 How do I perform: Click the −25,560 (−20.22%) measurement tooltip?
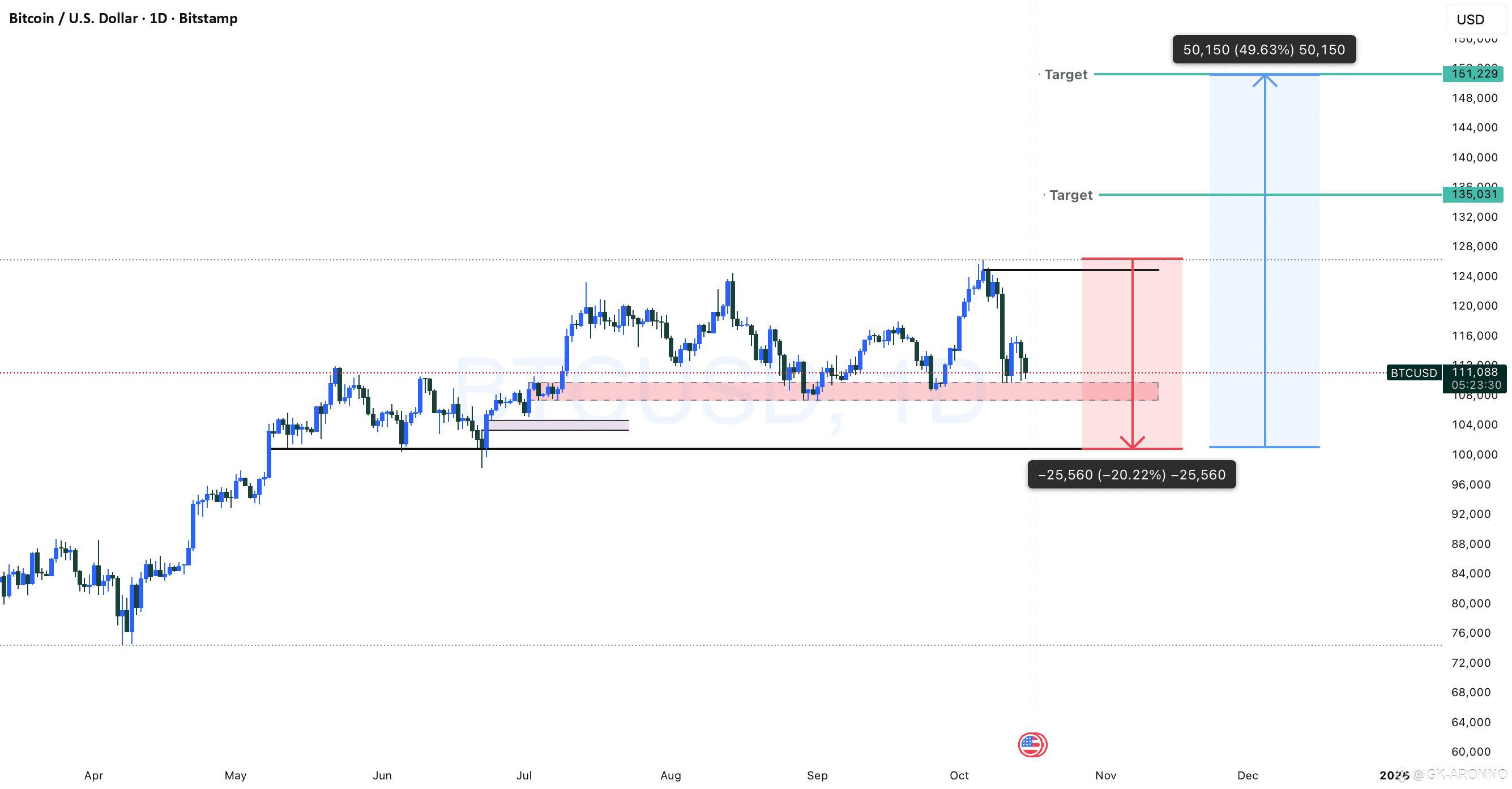pos(1131,474)
